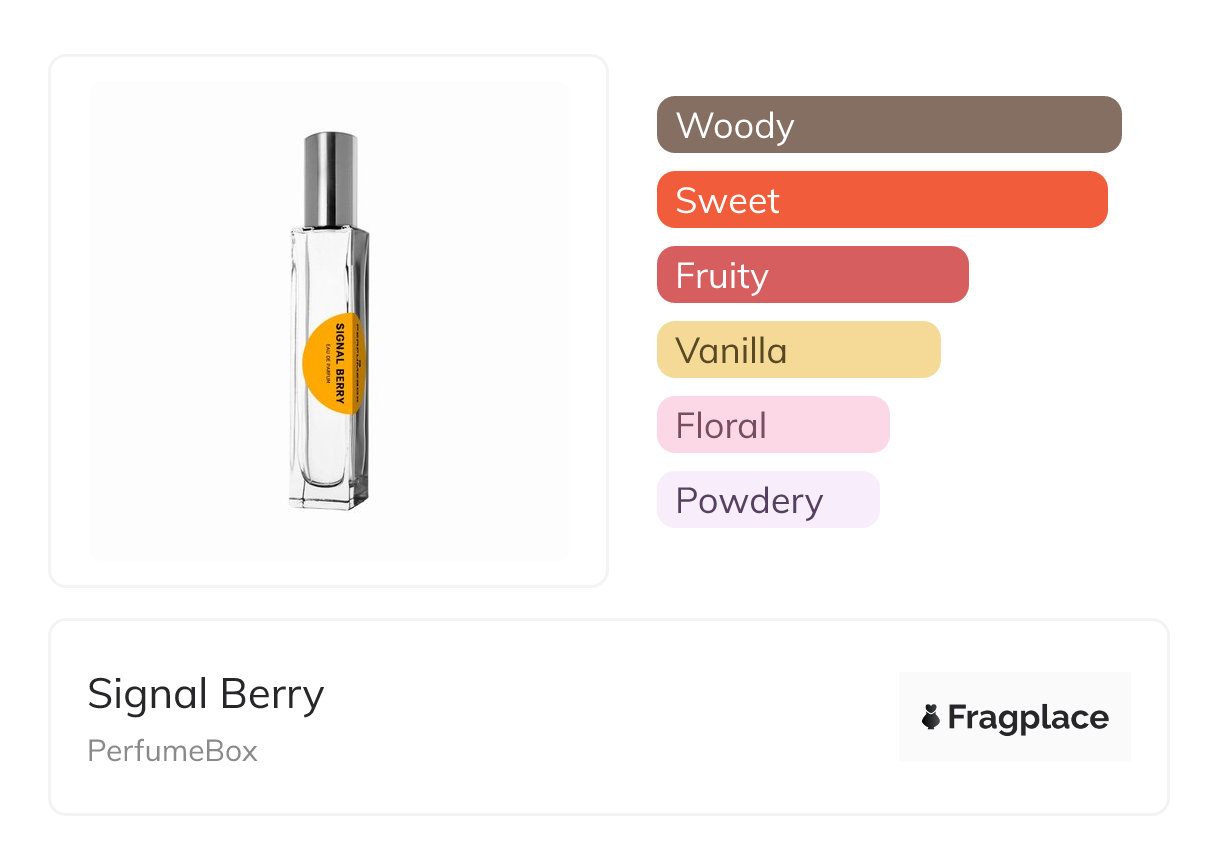The width and height of the screenshot is (1218, 864).
Task: Click the small EAU DE PARFUM bottle text
Action: [328, 363]
